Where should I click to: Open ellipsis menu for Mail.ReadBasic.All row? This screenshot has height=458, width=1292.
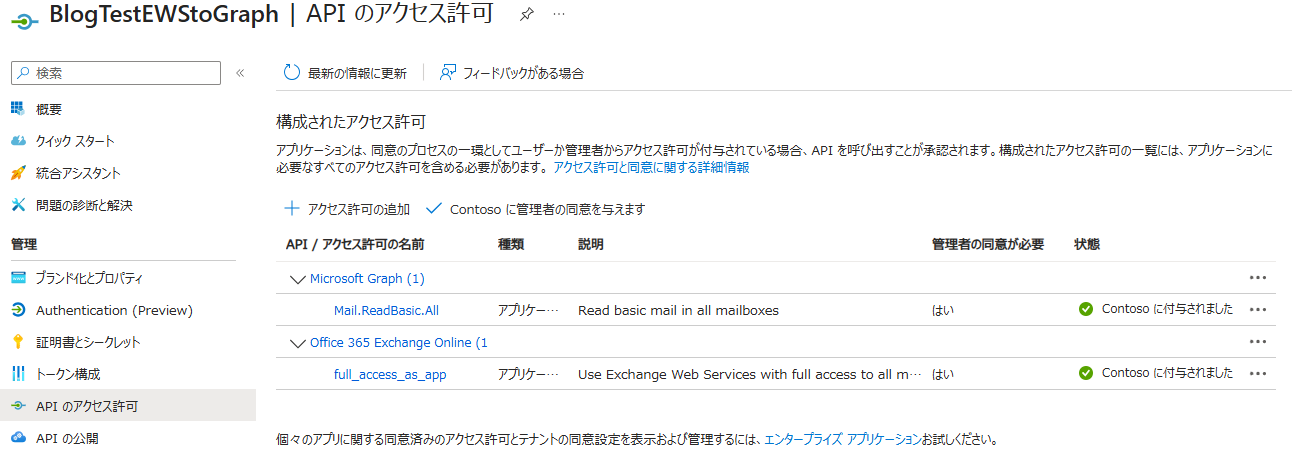1258,310
